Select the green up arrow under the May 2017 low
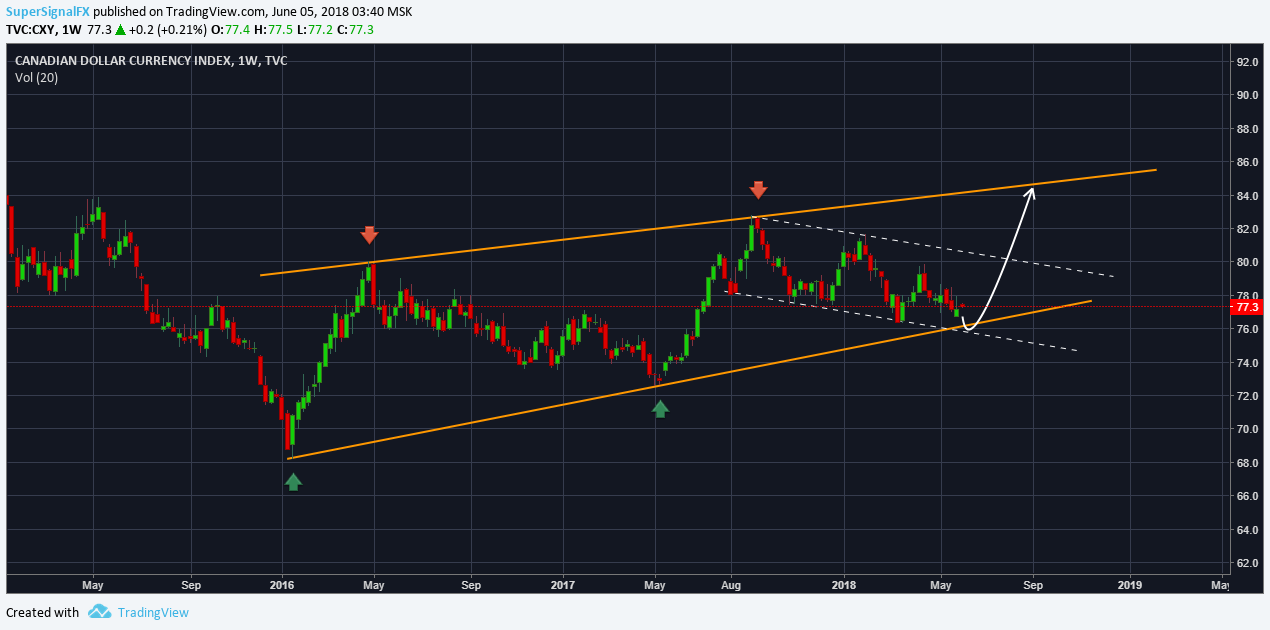Screen dimensions: 1270x630 pyautogui.click(x=660, y=408)
